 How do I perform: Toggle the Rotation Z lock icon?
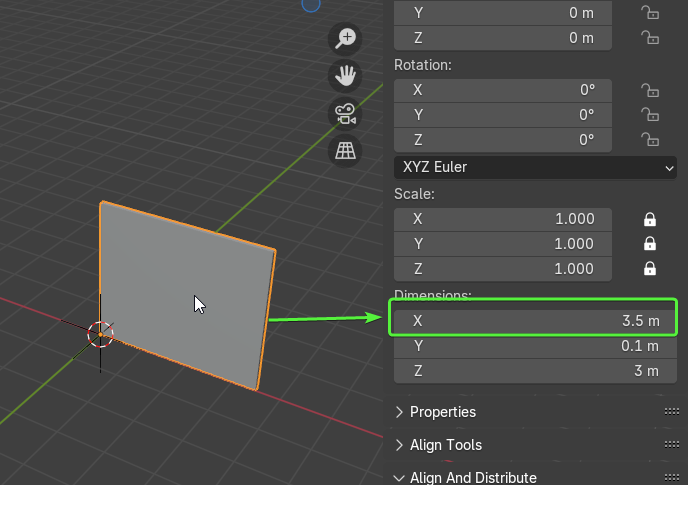(650, 140)
